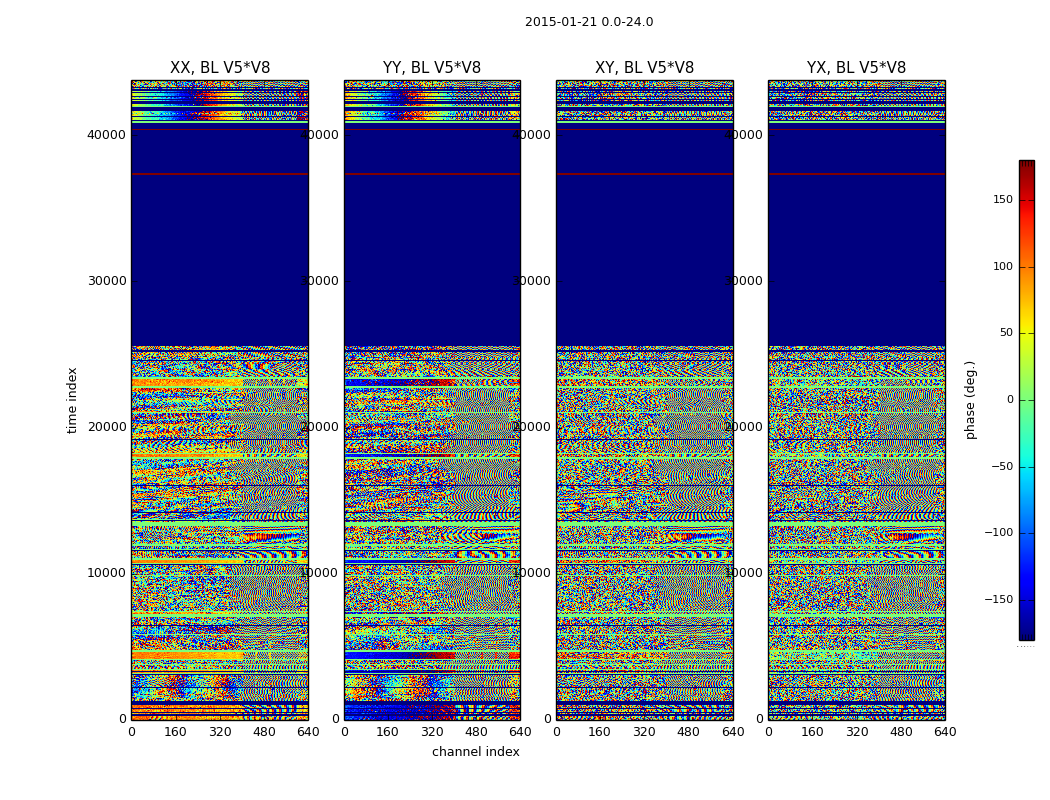The image size is (1050, 800).
Task: Click the 'channel index' x-axis label
Action: click(x=475, y=752)
